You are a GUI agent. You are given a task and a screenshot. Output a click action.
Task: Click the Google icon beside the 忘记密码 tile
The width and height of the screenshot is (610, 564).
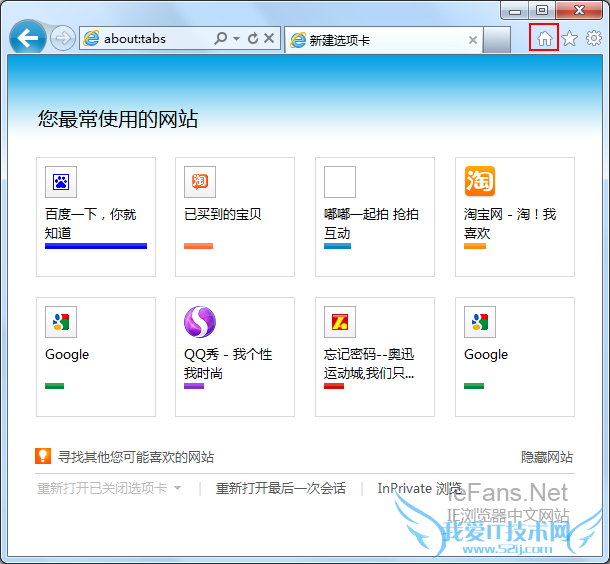(480, 322)
